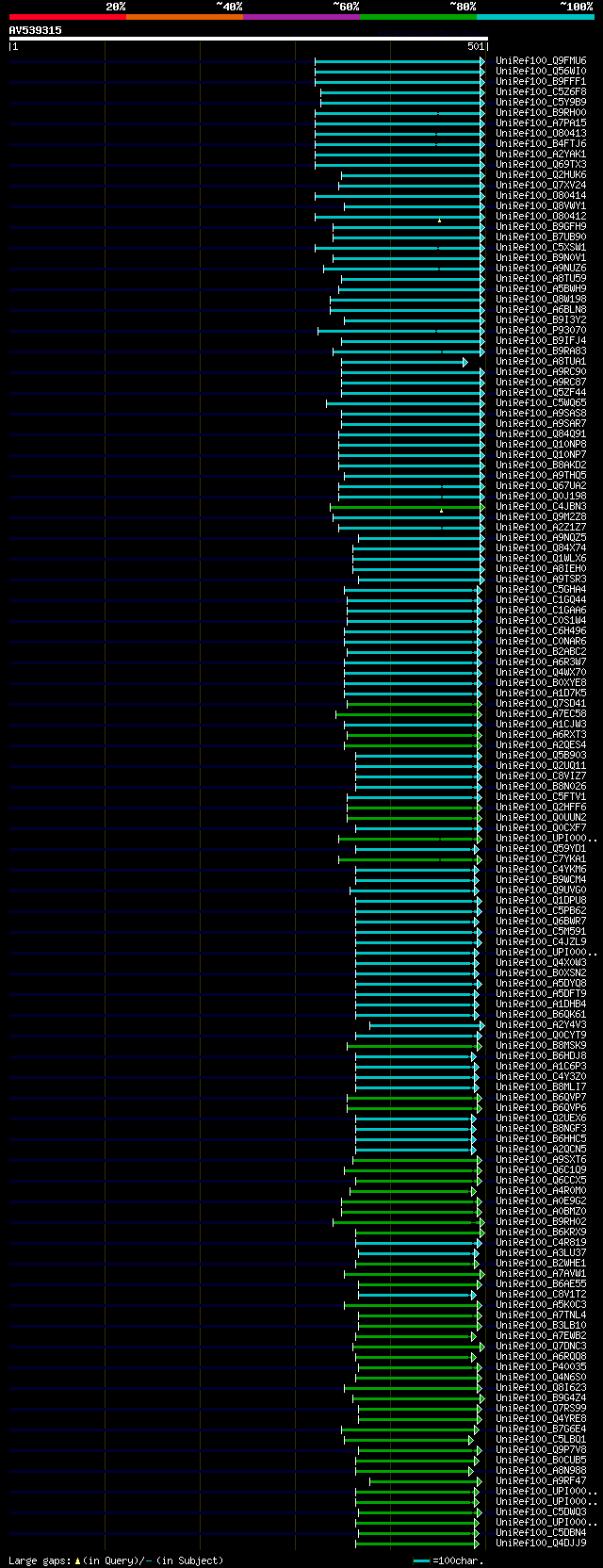
Task: Open the UniRef100_A9NUZ6 entry
Action: coord(541,268)
